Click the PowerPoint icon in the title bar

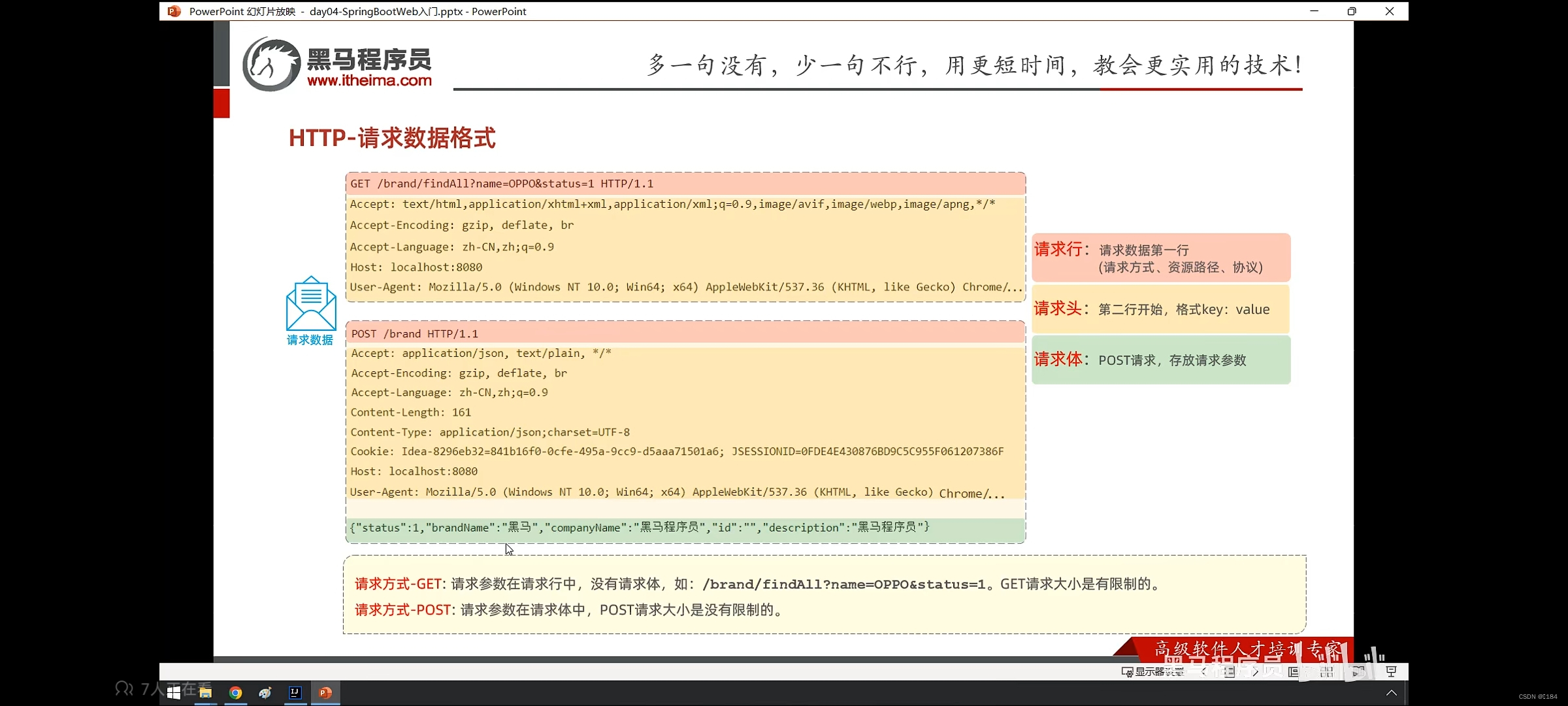coord(172,11)
